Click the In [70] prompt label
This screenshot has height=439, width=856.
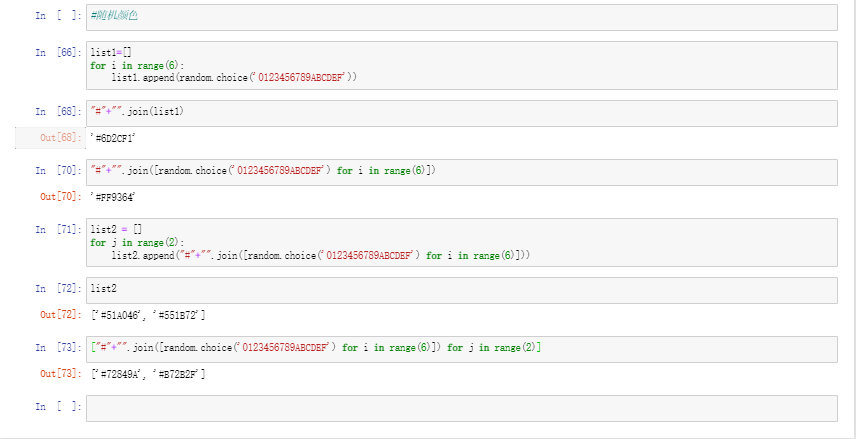pos(58,171)
